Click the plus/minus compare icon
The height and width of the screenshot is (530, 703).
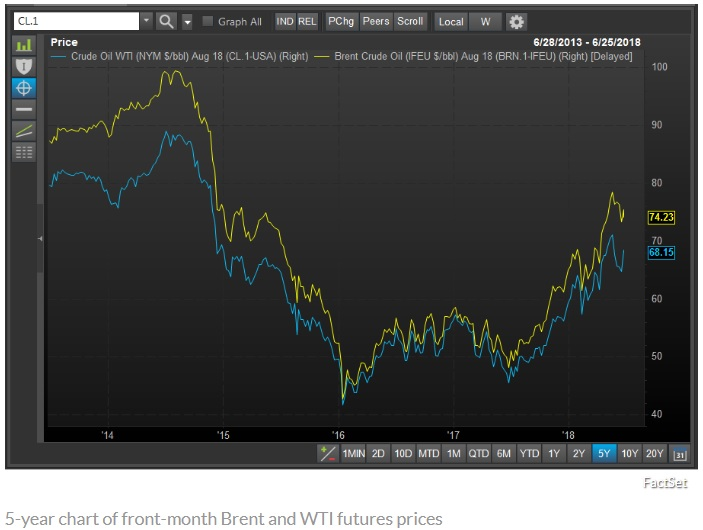[327, 454]
